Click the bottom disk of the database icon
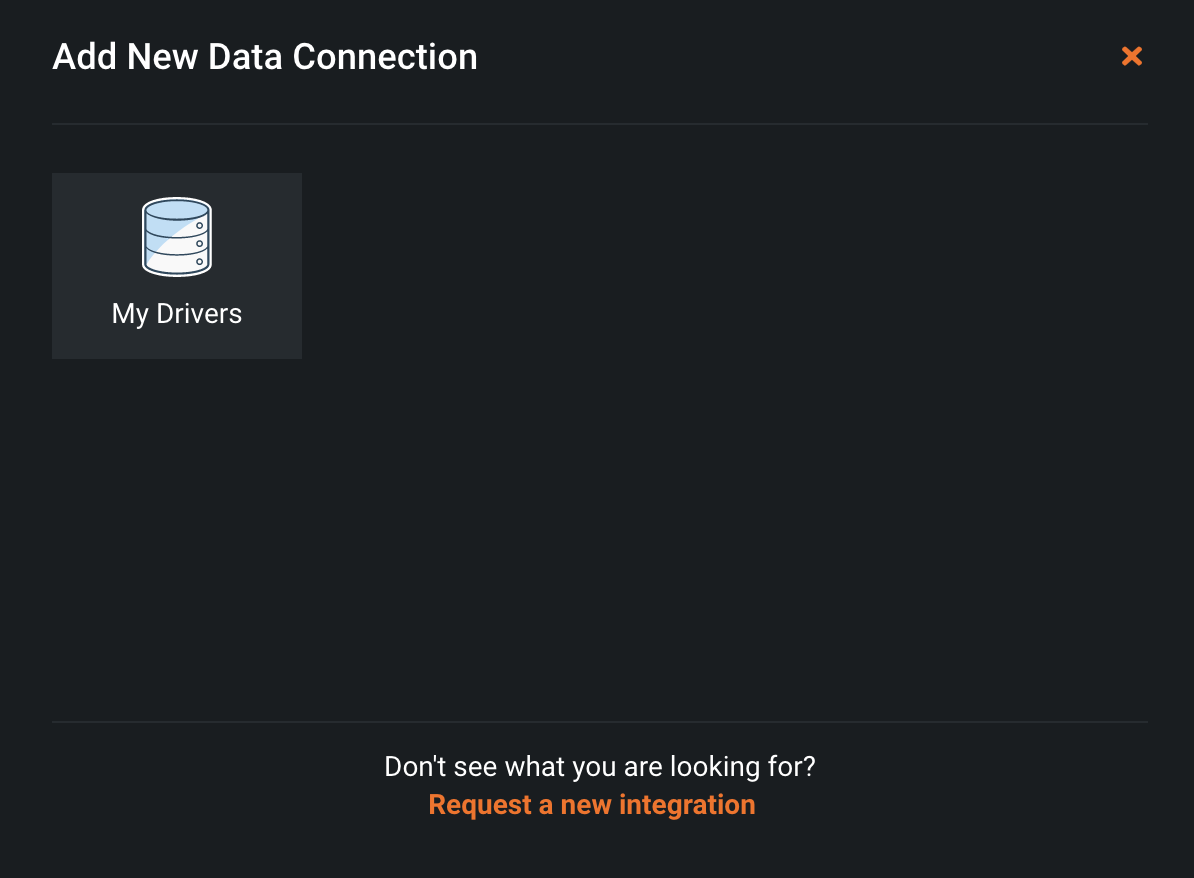The image size is (1194, 878). (176, 262)
